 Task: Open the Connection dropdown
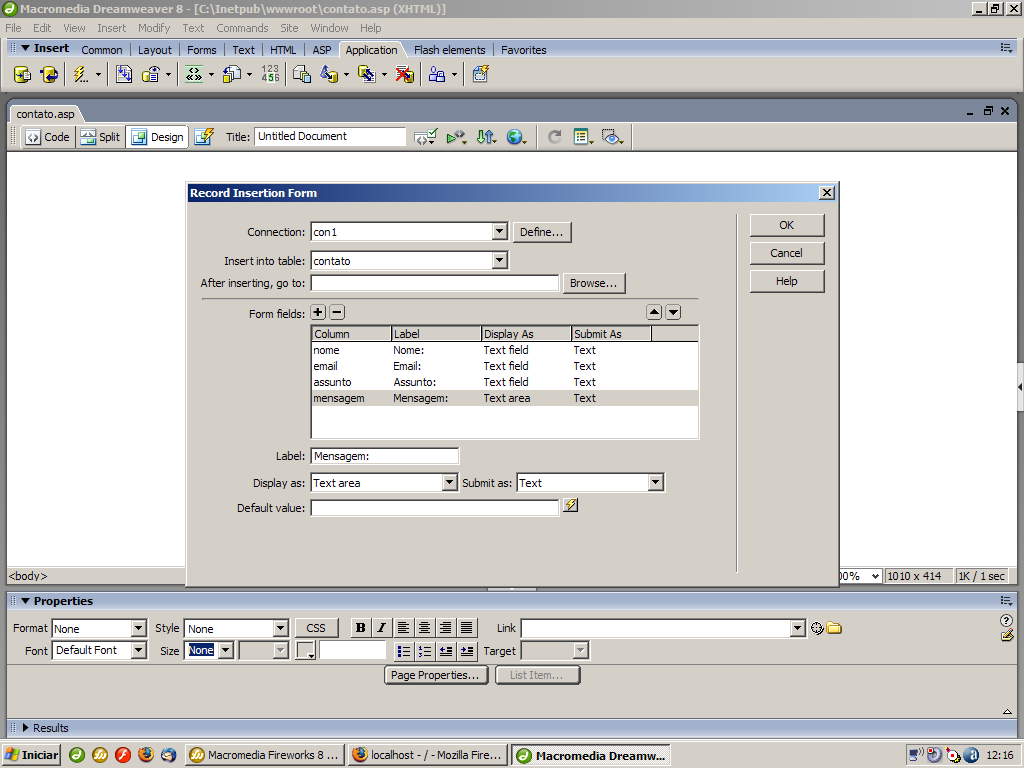pos(500,232)
